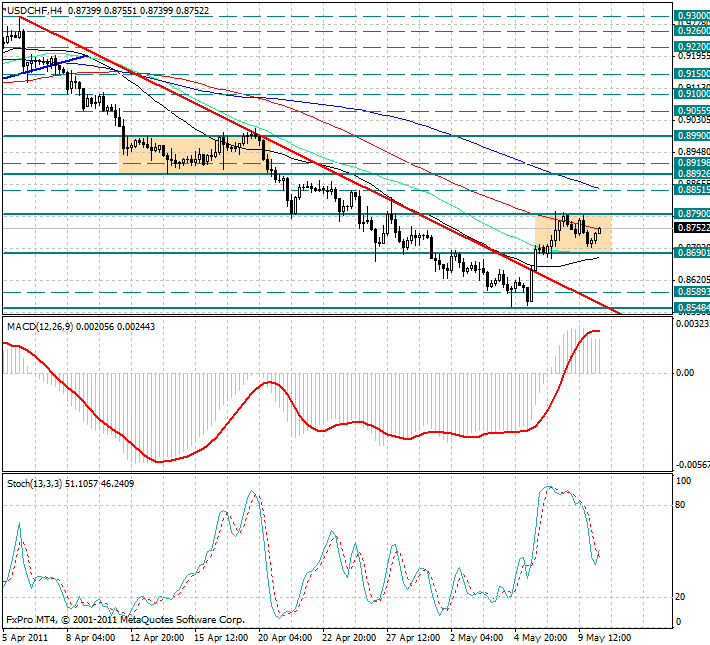Select the 0.8589 price level label
Screen dimensions: 710x645
(x=692, y=292)
